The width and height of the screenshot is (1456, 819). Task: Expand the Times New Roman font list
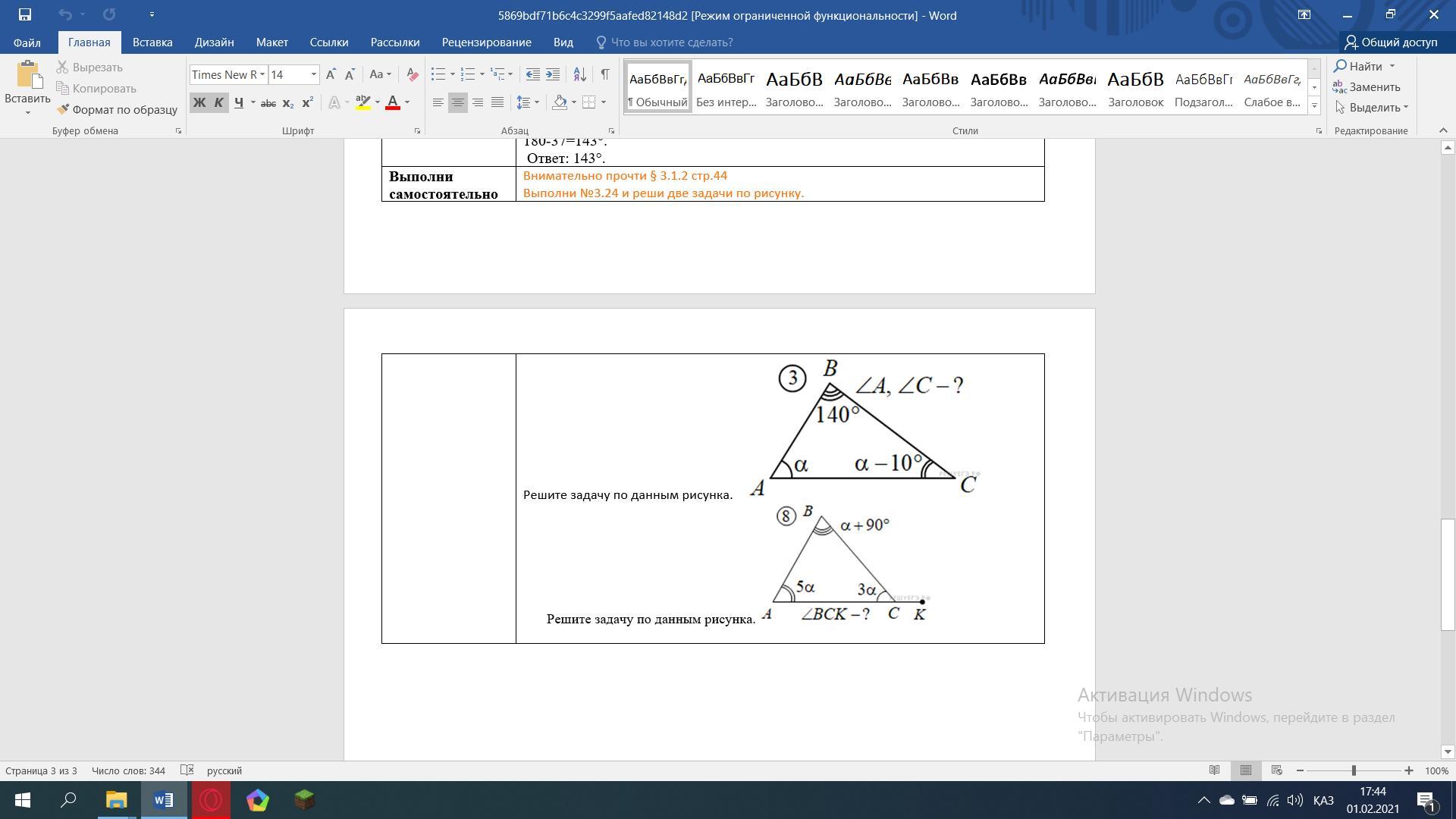pos(262,74)
